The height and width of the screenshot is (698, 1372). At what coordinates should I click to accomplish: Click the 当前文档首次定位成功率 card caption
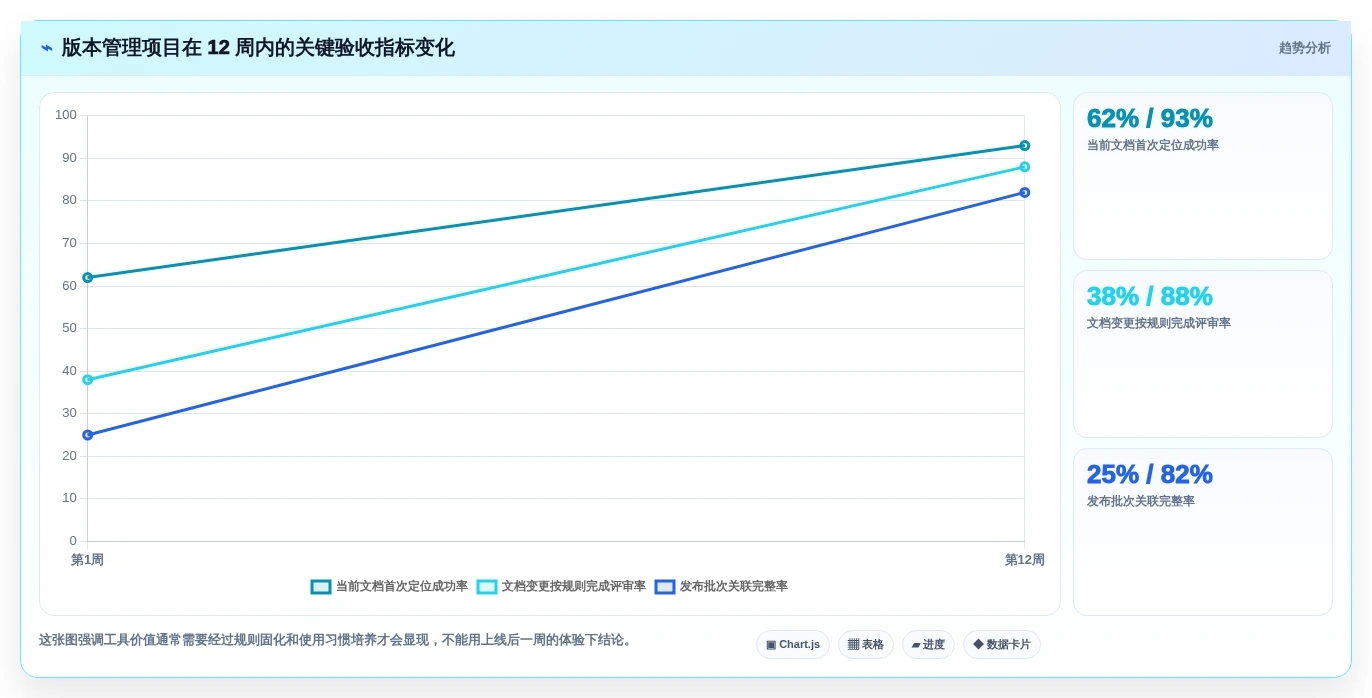click(x=1153, y=145)
